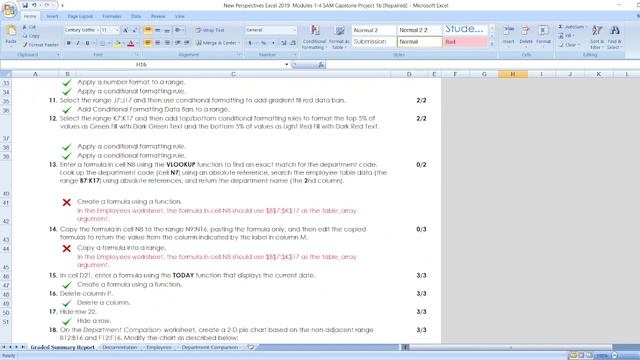
Task: Increase decimal places
Action: point(284,43)
